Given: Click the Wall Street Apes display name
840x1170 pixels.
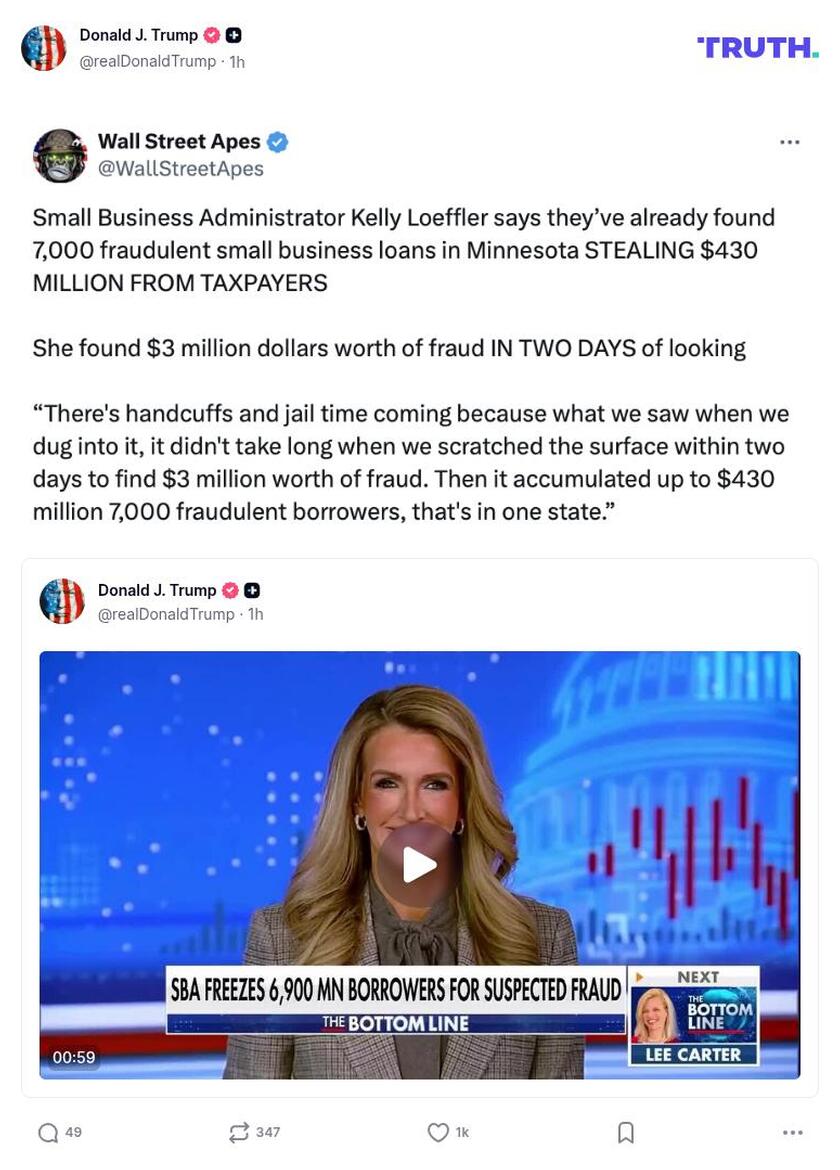Looking at the screenshot, I should point(179,141).
